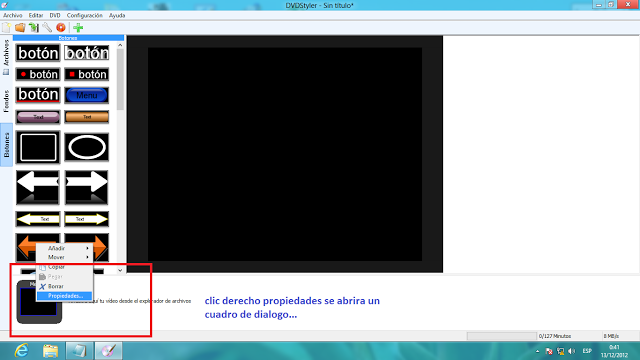Select the white left arrow button
Image resolution: width=640 pixels, height=360 pixels.
click(x=38, y=187)
